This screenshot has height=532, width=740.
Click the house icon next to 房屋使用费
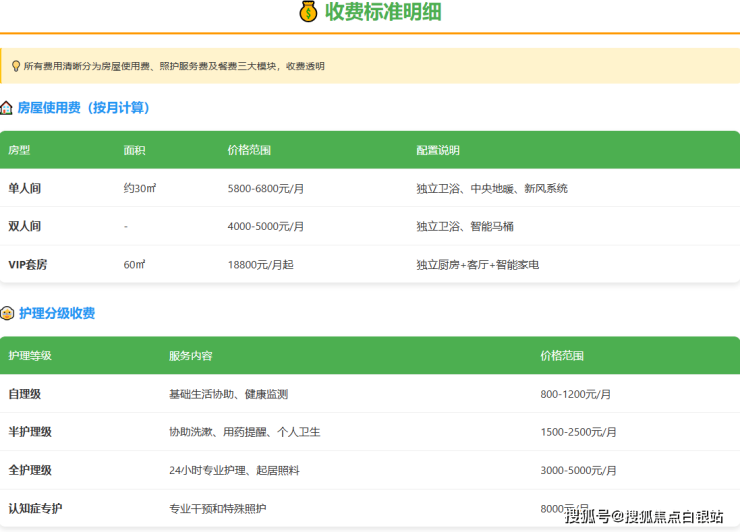pos(7,108)
